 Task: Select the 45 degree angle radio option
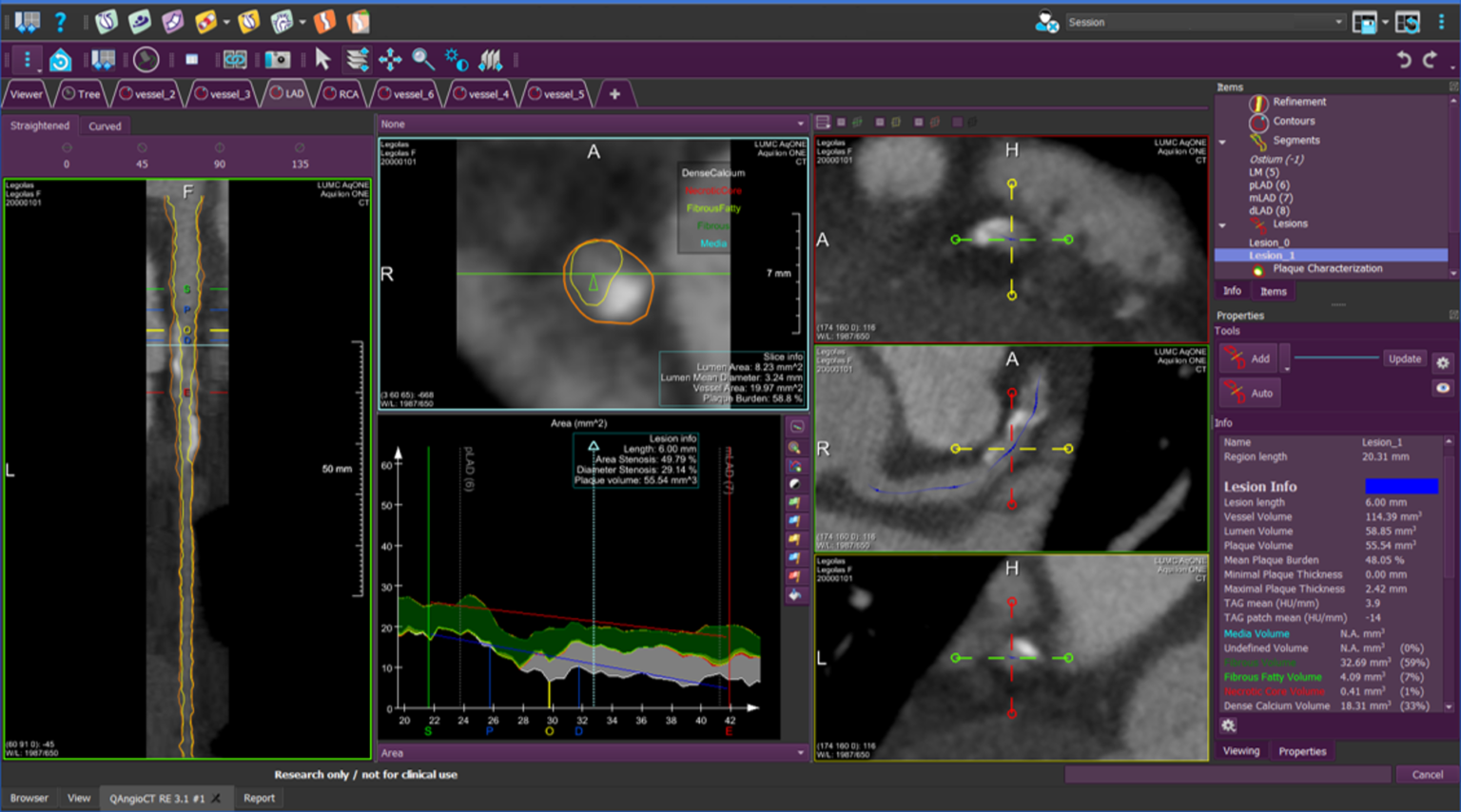pos(142,147)
